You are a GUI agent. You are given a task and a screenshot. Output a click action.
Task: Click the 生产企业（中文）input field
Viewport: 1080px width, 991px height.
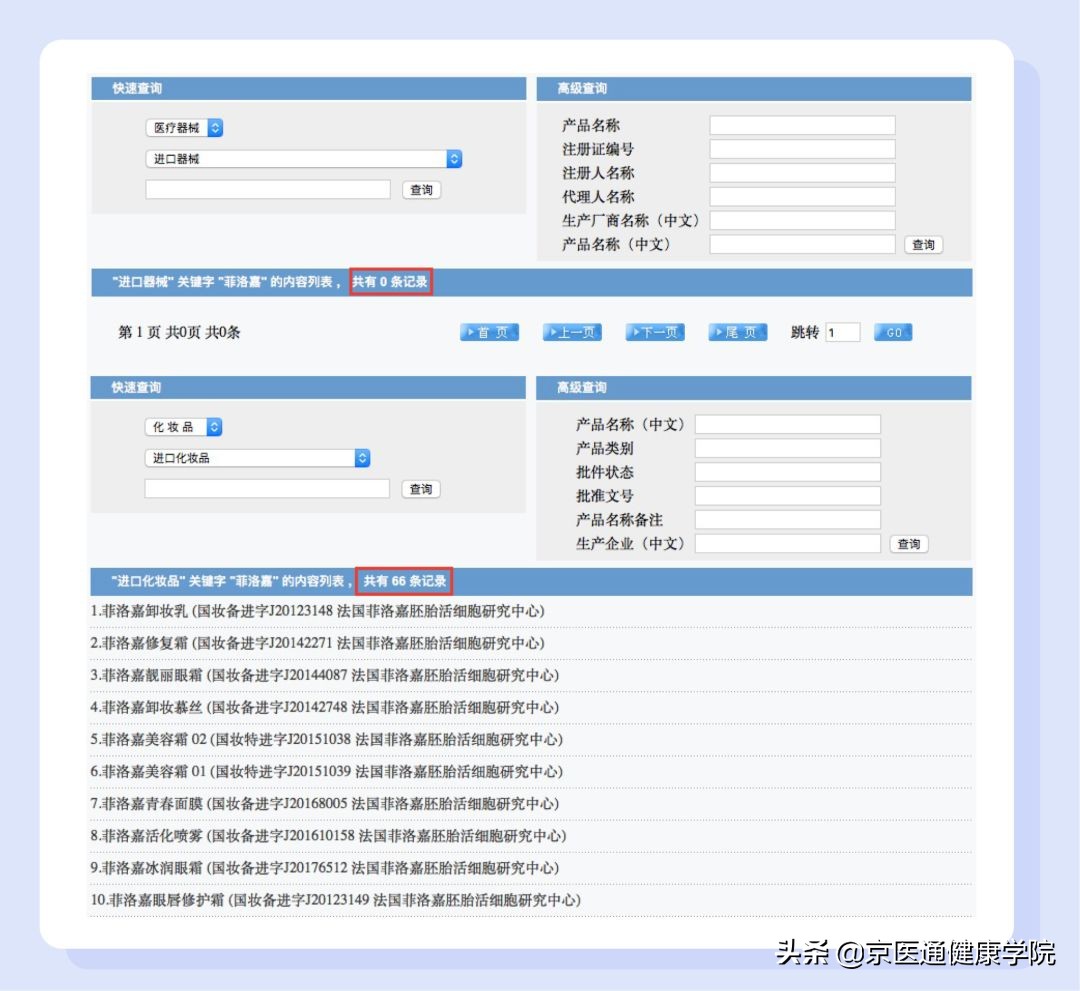tap(787, 543)
